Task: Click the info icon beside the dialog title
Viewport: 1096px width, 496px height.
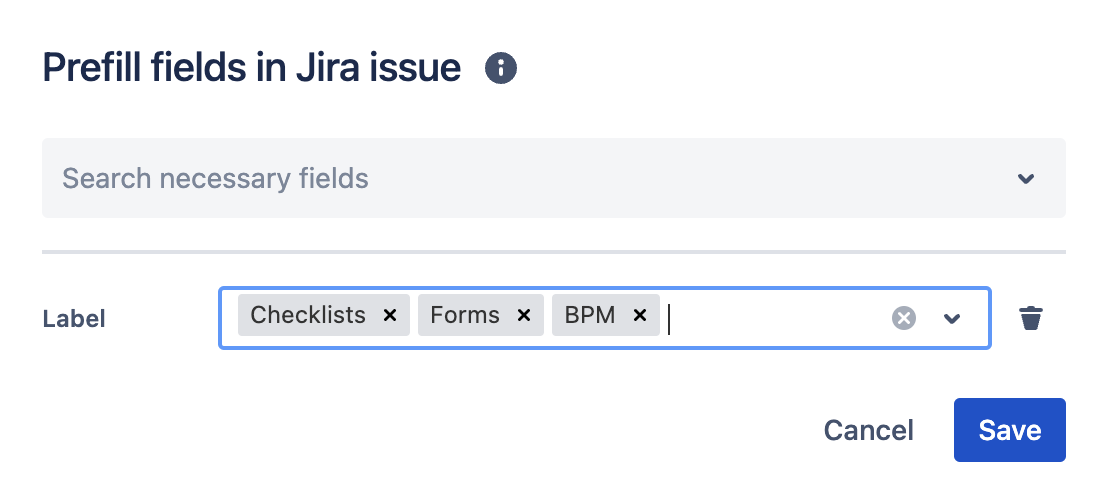Action: 501,69
